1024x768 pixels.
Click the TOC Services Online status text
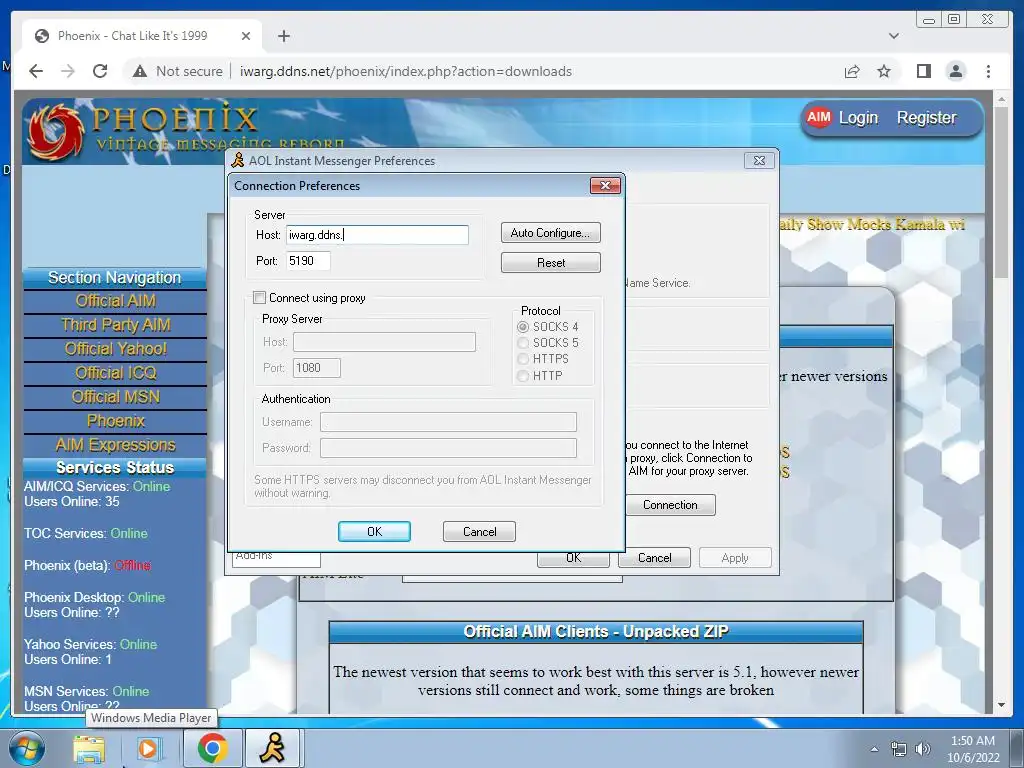click(86, 534)
